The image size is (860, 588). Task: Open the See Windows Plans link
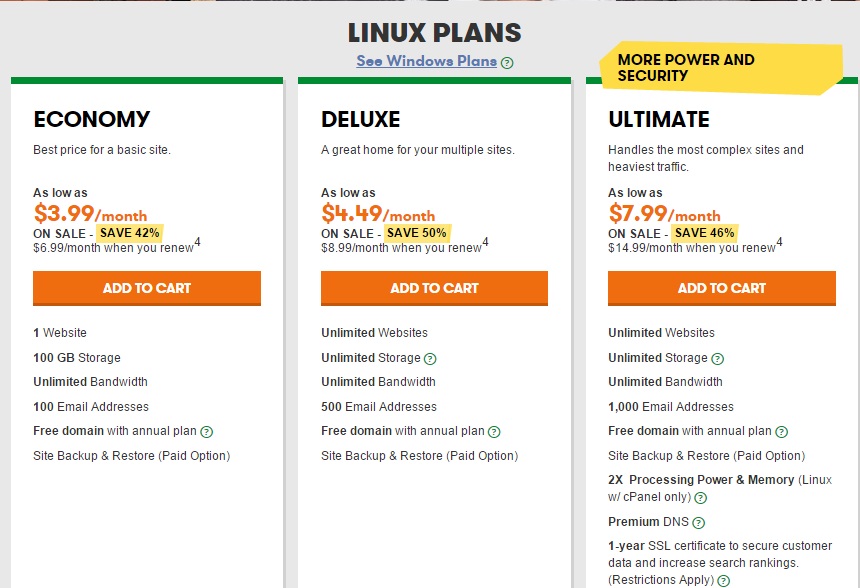(427, 61)
